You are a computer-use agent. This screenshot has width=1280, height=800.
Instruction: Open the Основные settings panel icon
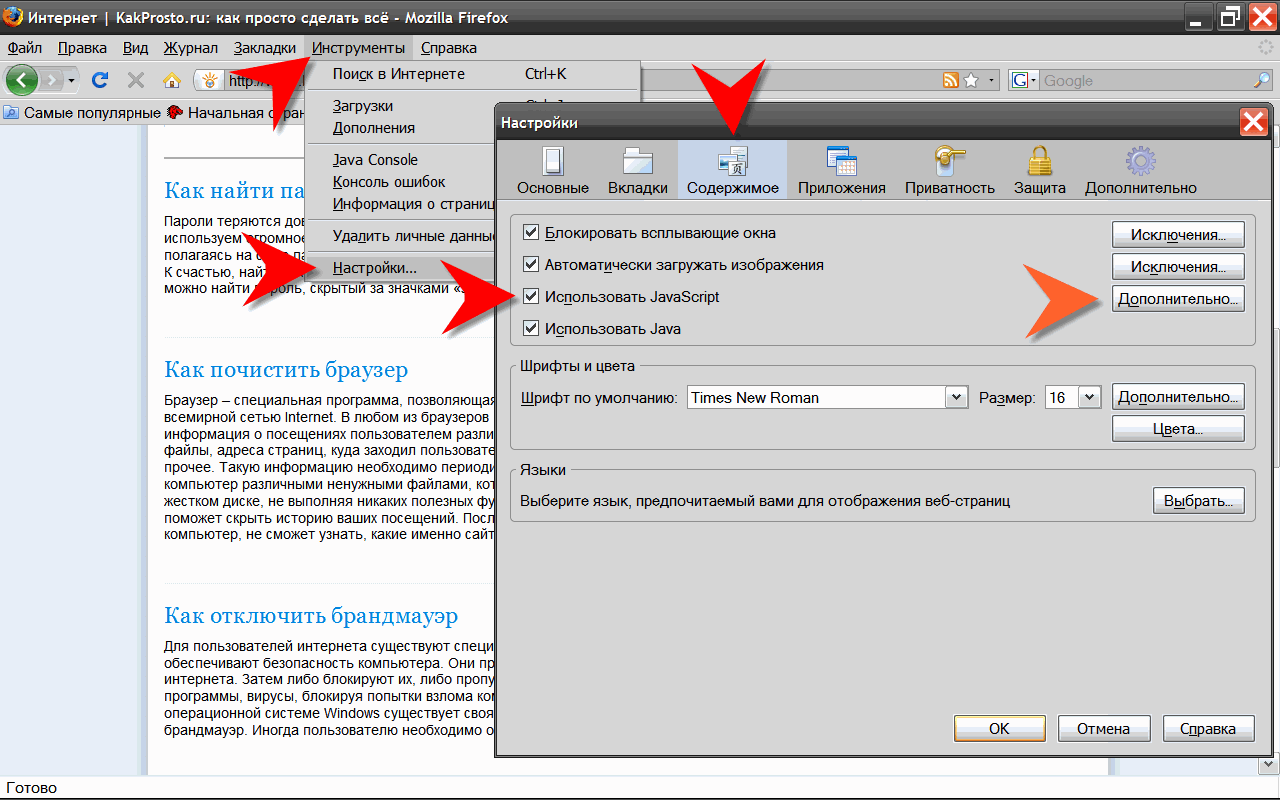(x=553, y=169)
